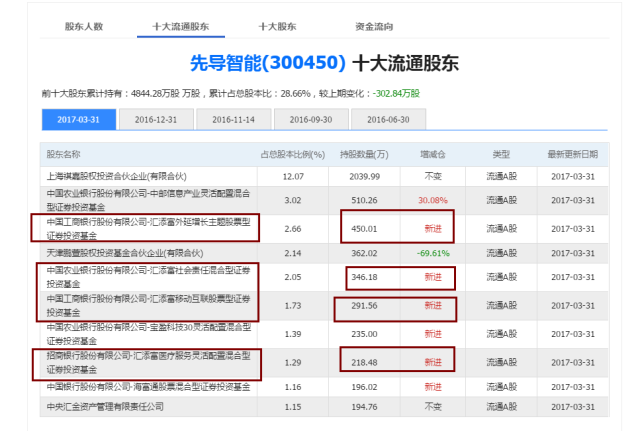Image resolution: width=640 pixels, height=431 pixels.
Task: Click 新进 in the 196.02 row
Action: 433,387
